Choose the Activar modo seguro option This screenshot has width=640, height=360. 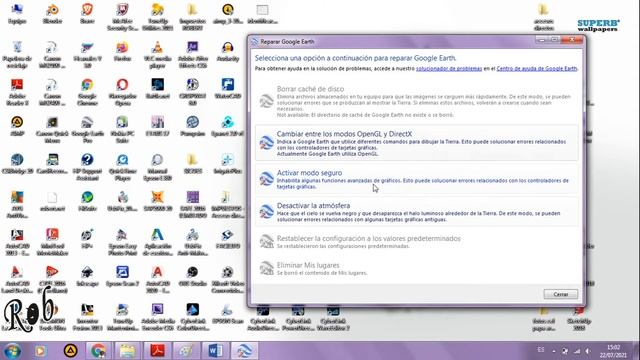417,179
